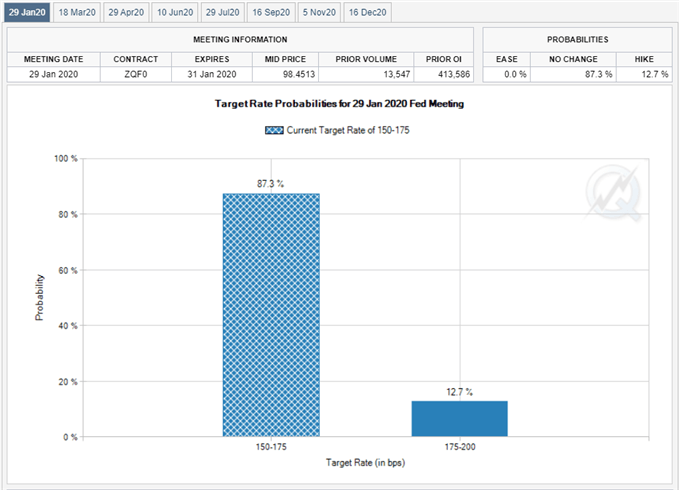Click the CONTRACT column header
The width and height of the screenshot is (679, 490).
[x=136, y=59]
